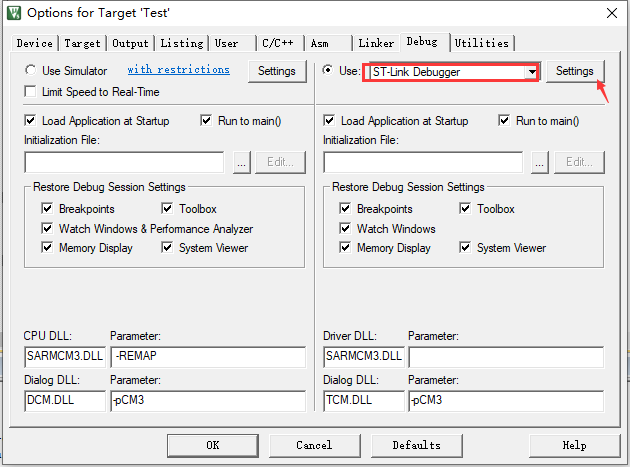Click debugger Edit... button
Viewport: 630px width, 467px height.
tap(579, 162)
